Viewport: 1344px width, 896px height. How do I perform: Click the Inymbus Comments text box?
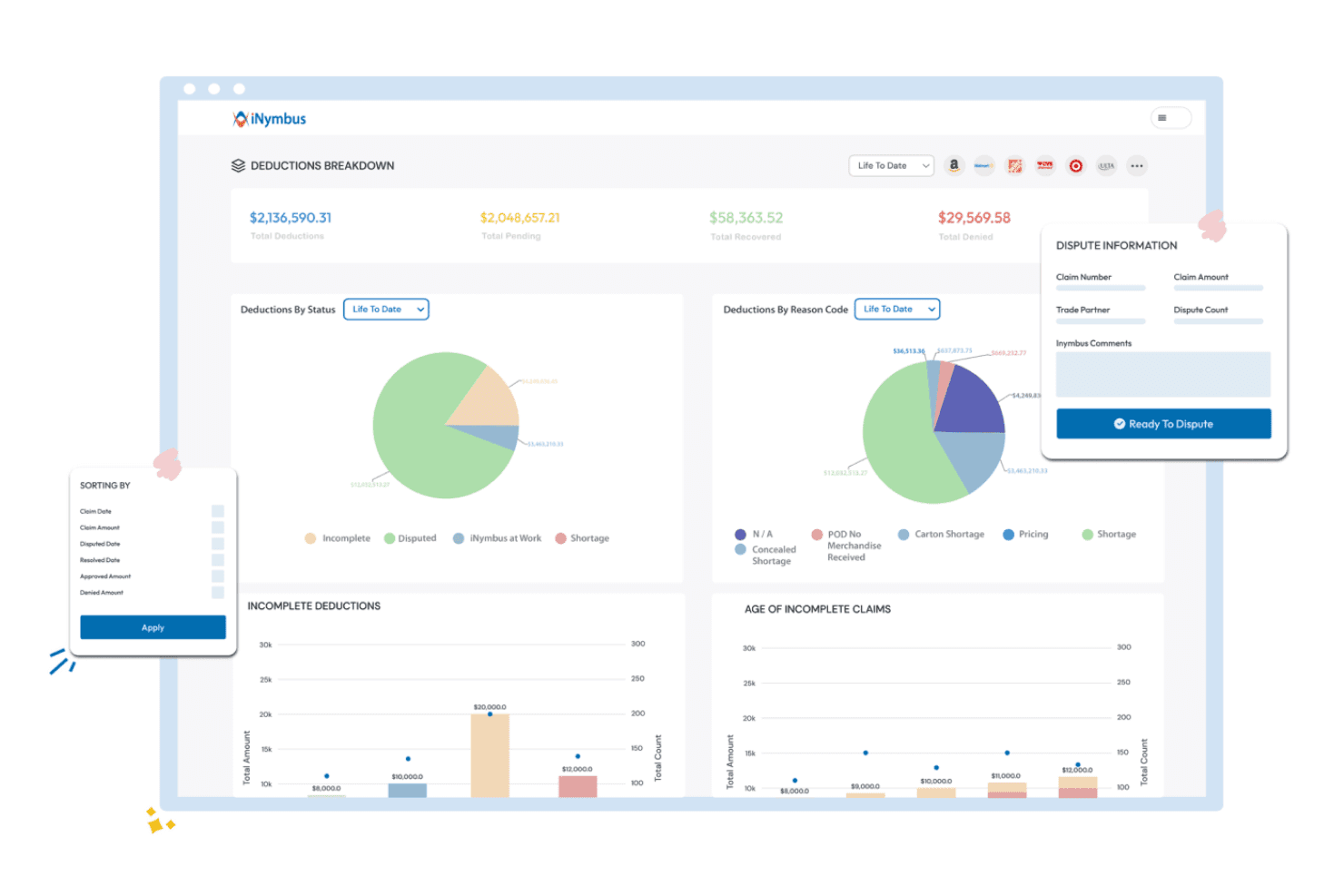click(1163, 374)
